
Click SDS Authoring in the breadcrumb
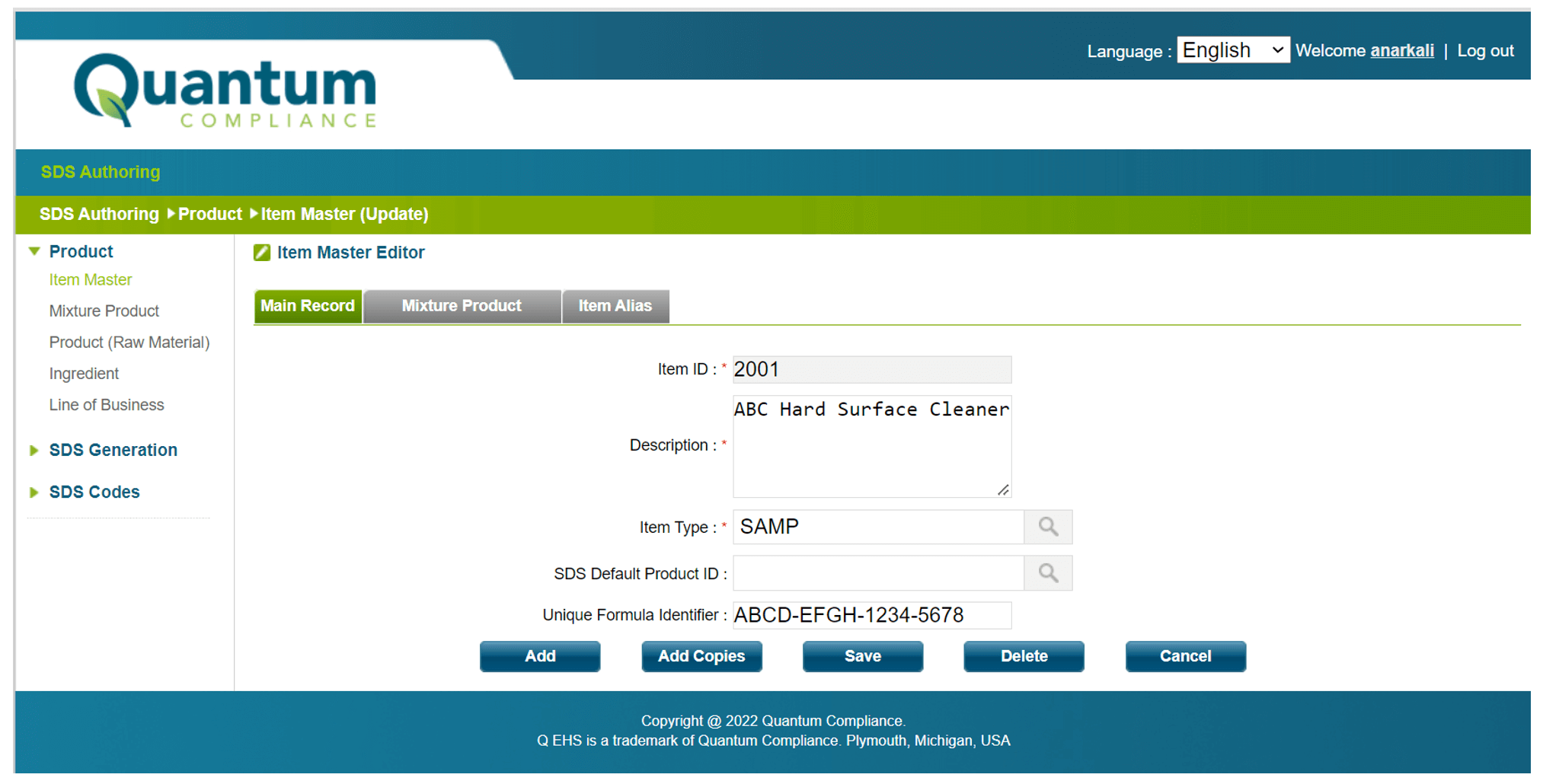click(x=99, y=214)
